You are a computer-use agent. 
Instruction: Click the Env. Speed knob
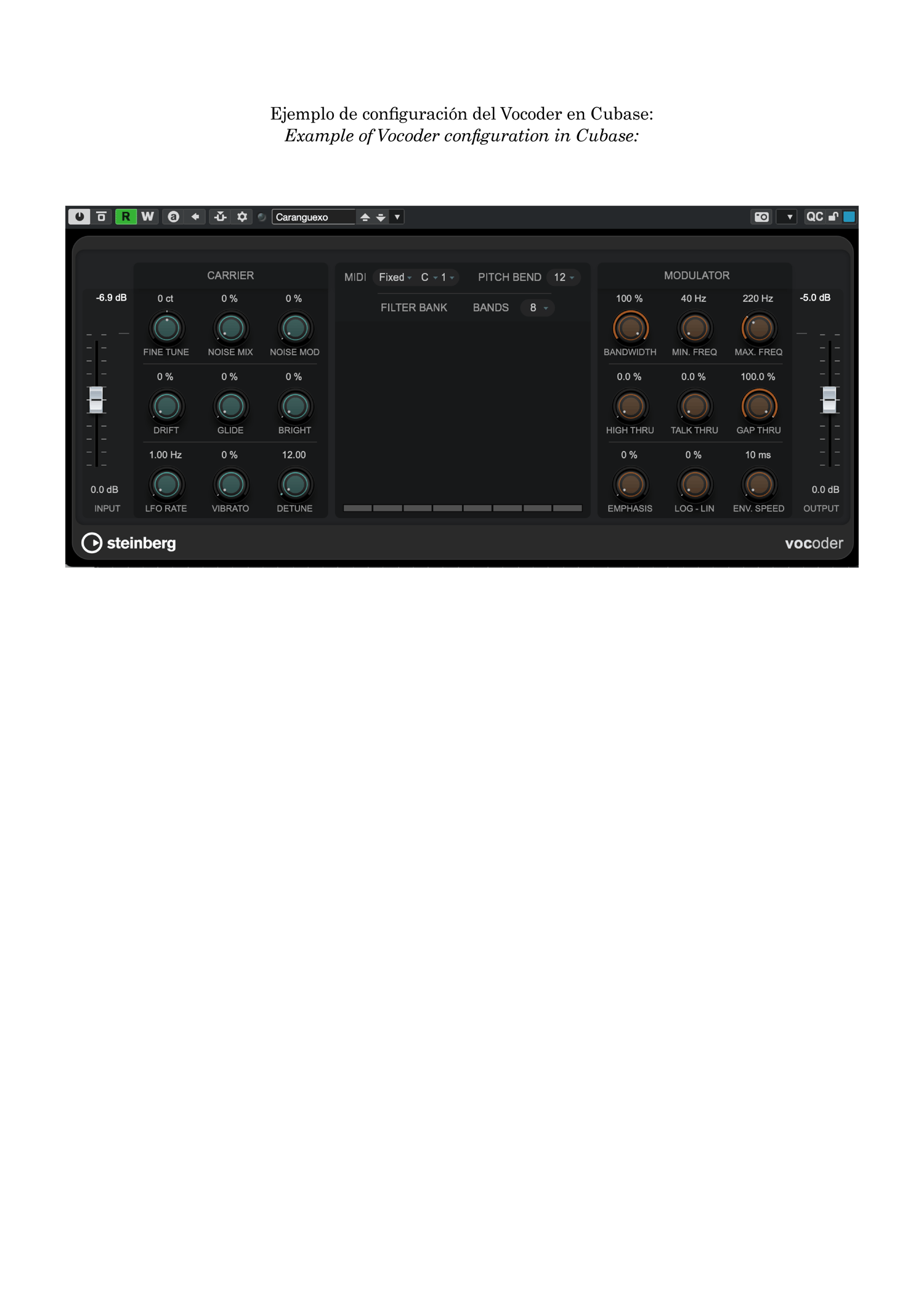click(x=759, y=484)
